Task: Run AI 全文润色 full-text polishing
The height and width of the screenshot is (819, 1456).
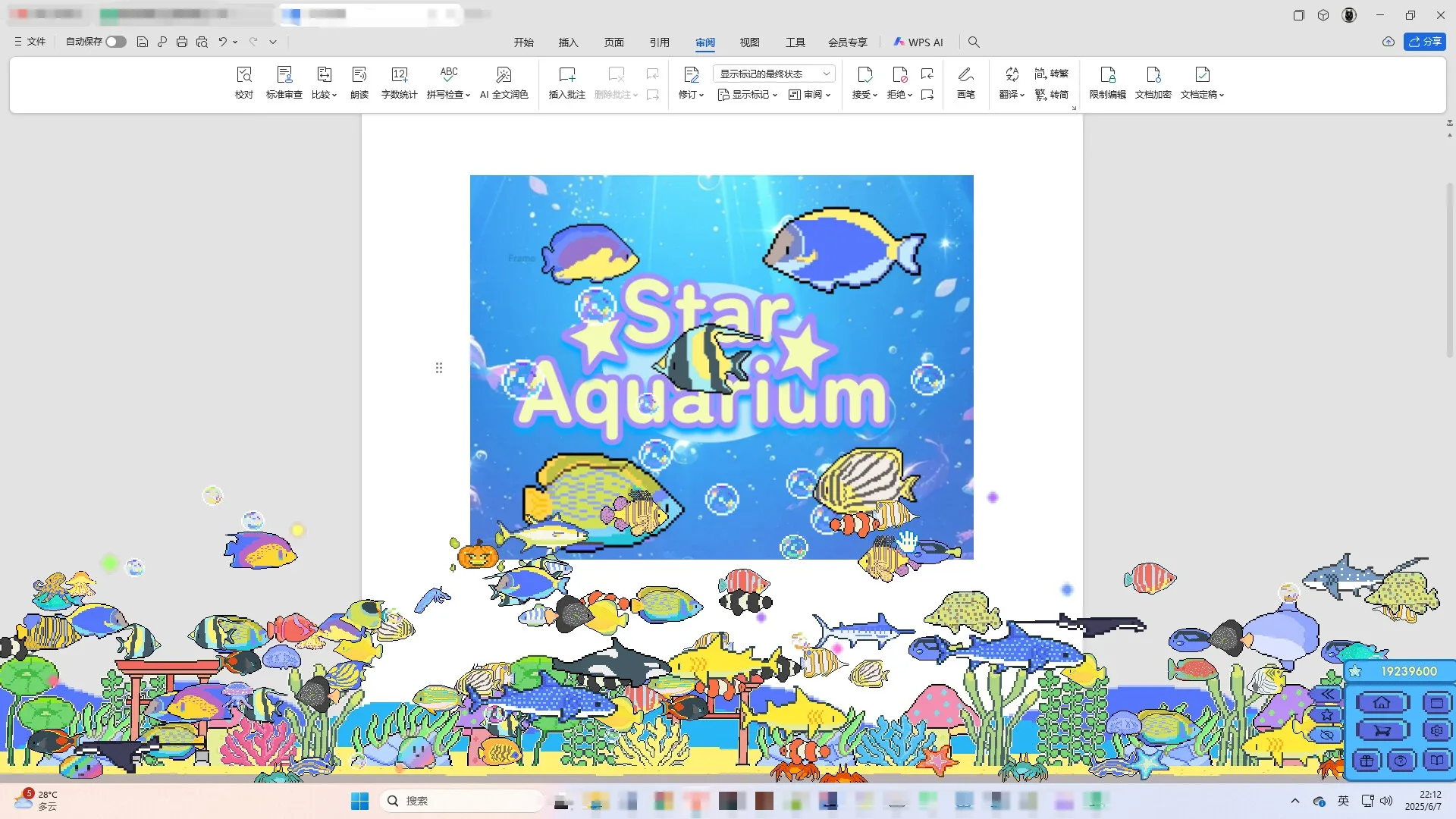Action: tap(503, 82)
